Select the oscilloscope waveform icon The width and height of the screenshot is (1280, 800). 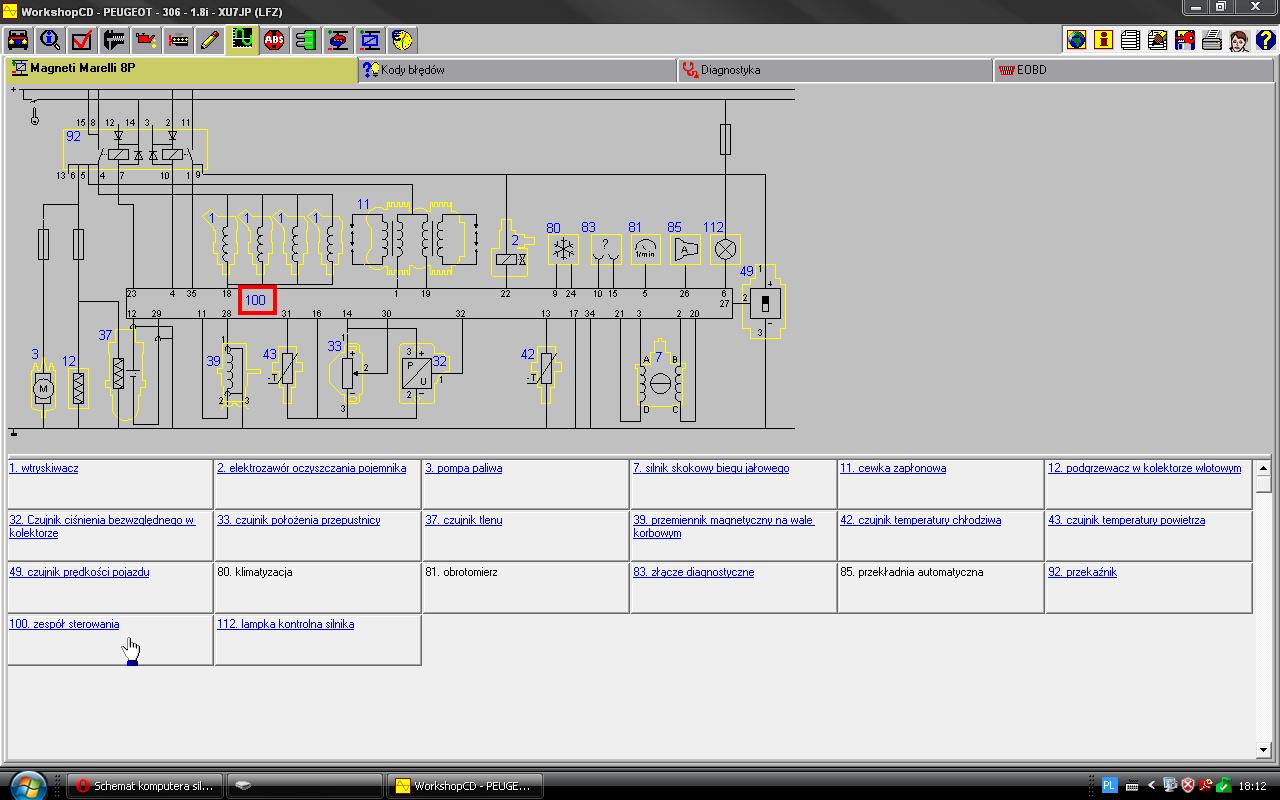coord(242,40)
